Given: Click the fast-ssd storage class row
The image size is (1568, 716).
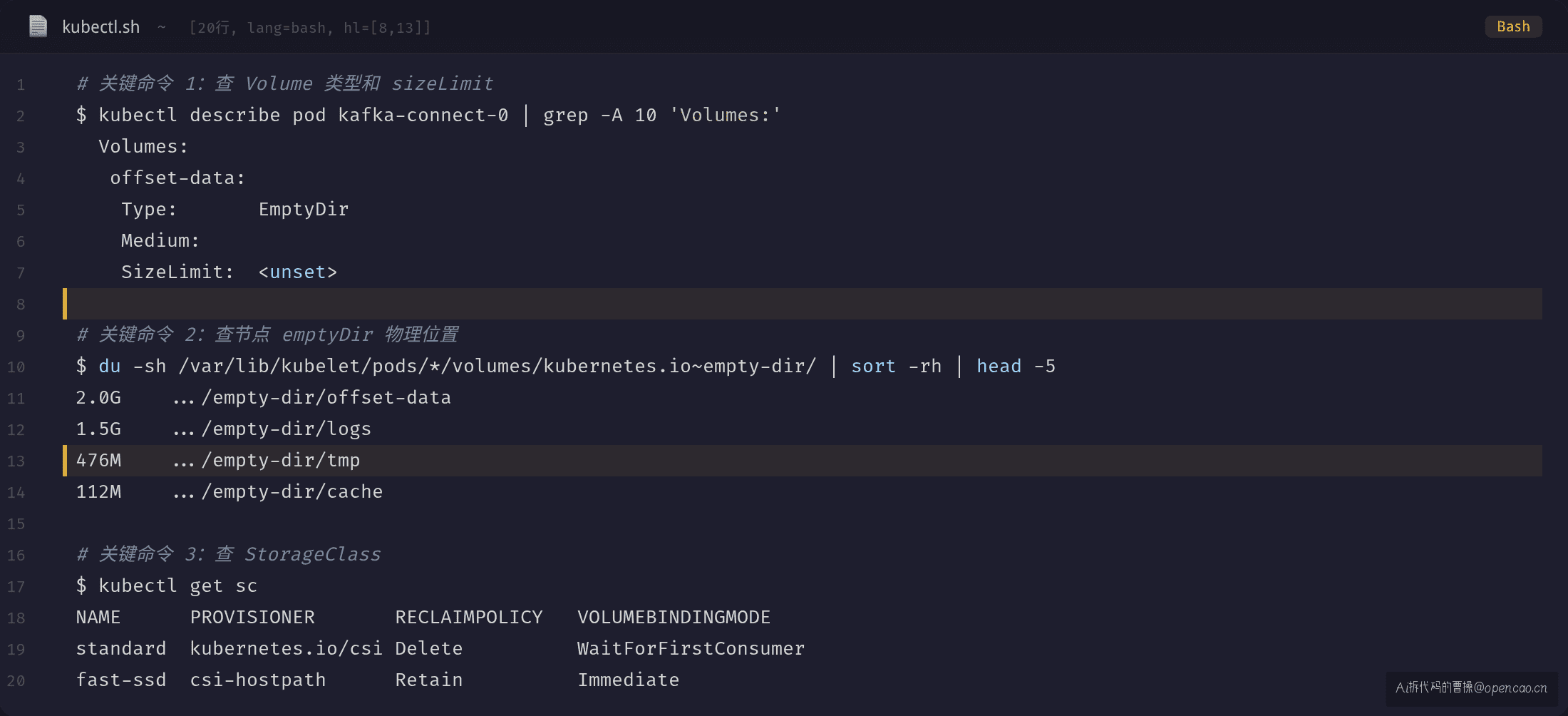Looking at the screenshot, I should [x=378, y=680].
